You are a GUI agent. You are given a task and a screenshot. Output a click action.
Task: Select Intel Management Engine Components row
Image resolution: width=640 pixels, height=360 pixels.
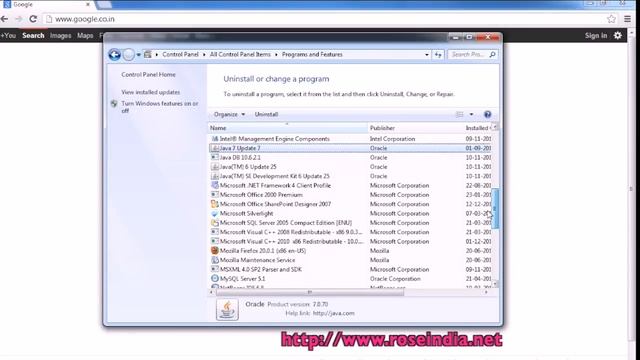351,139
